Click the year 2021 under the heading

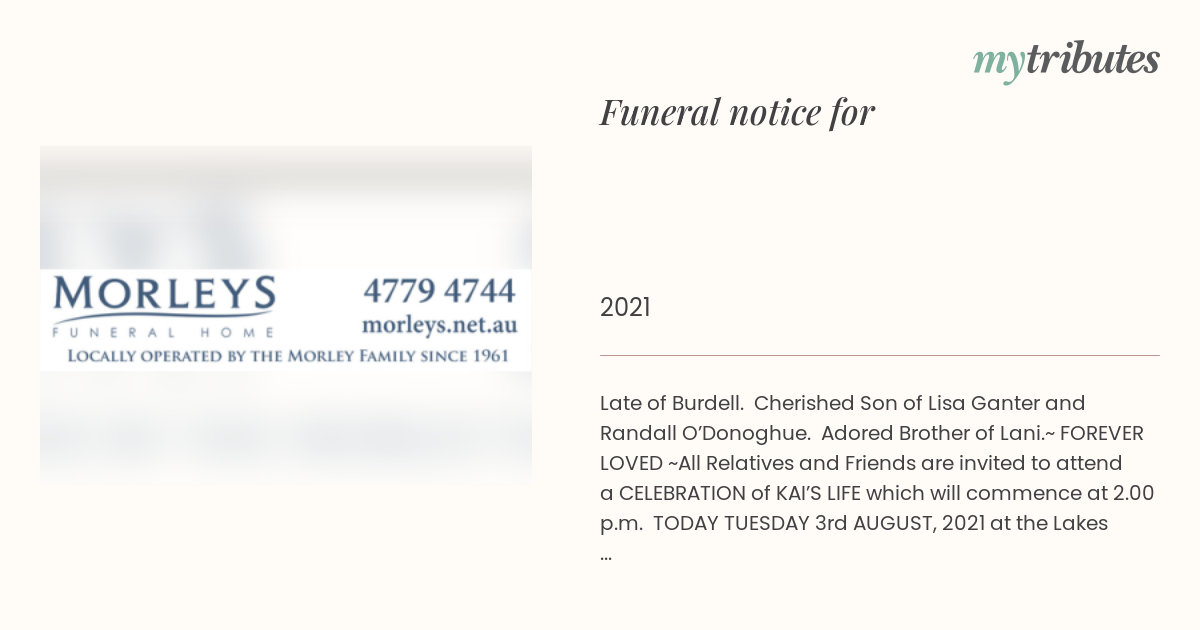(x=625, y=307)
